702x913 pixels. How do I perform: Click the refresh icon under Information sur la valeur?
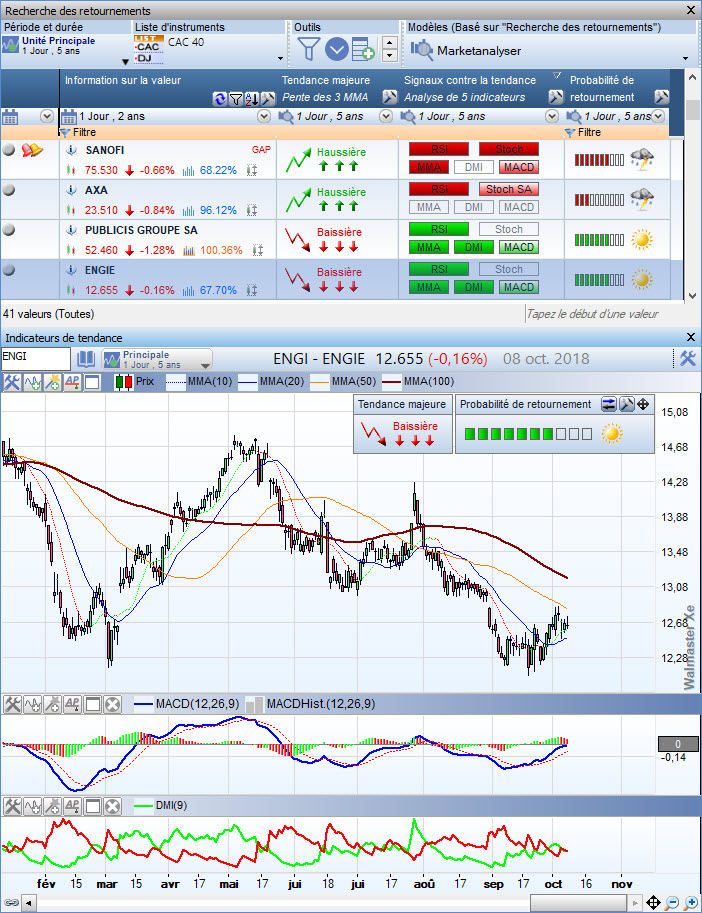click(x=219, y=99)
